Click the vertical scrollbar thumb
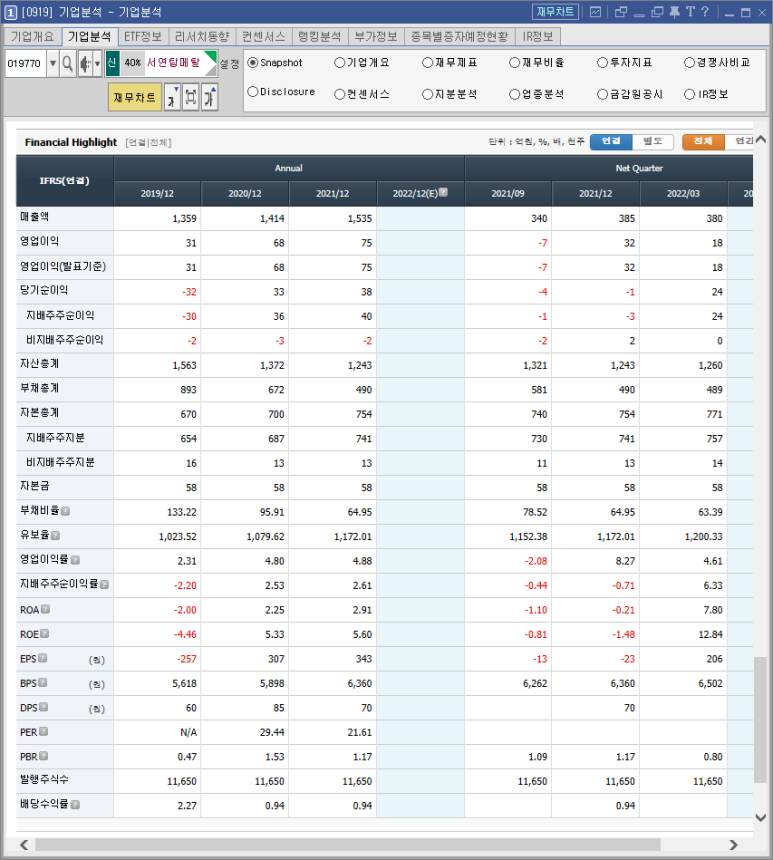 pos(760,720)
